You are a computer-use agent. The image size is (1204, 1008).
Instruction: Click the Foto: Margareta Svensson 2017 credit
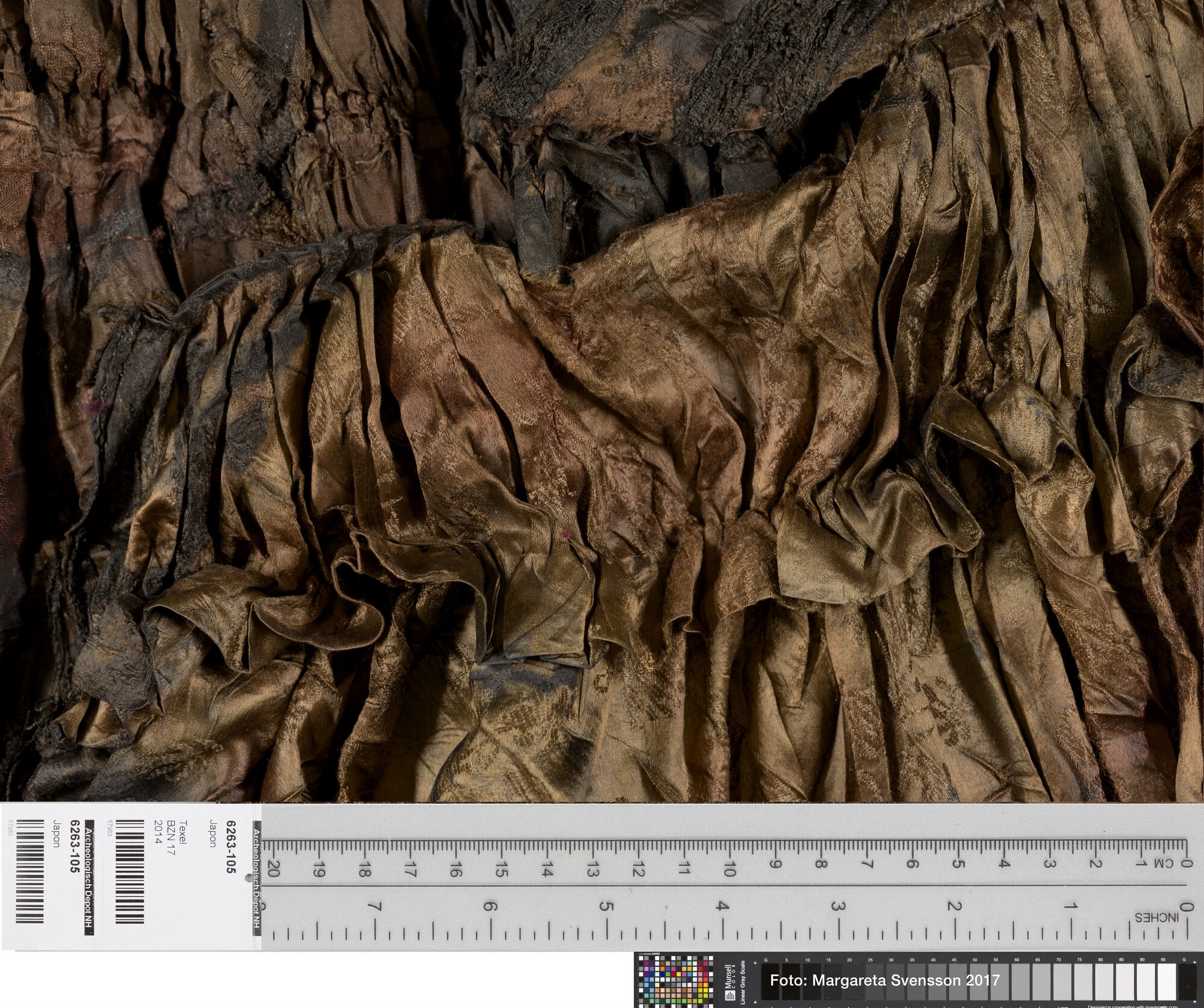(884, 980)
